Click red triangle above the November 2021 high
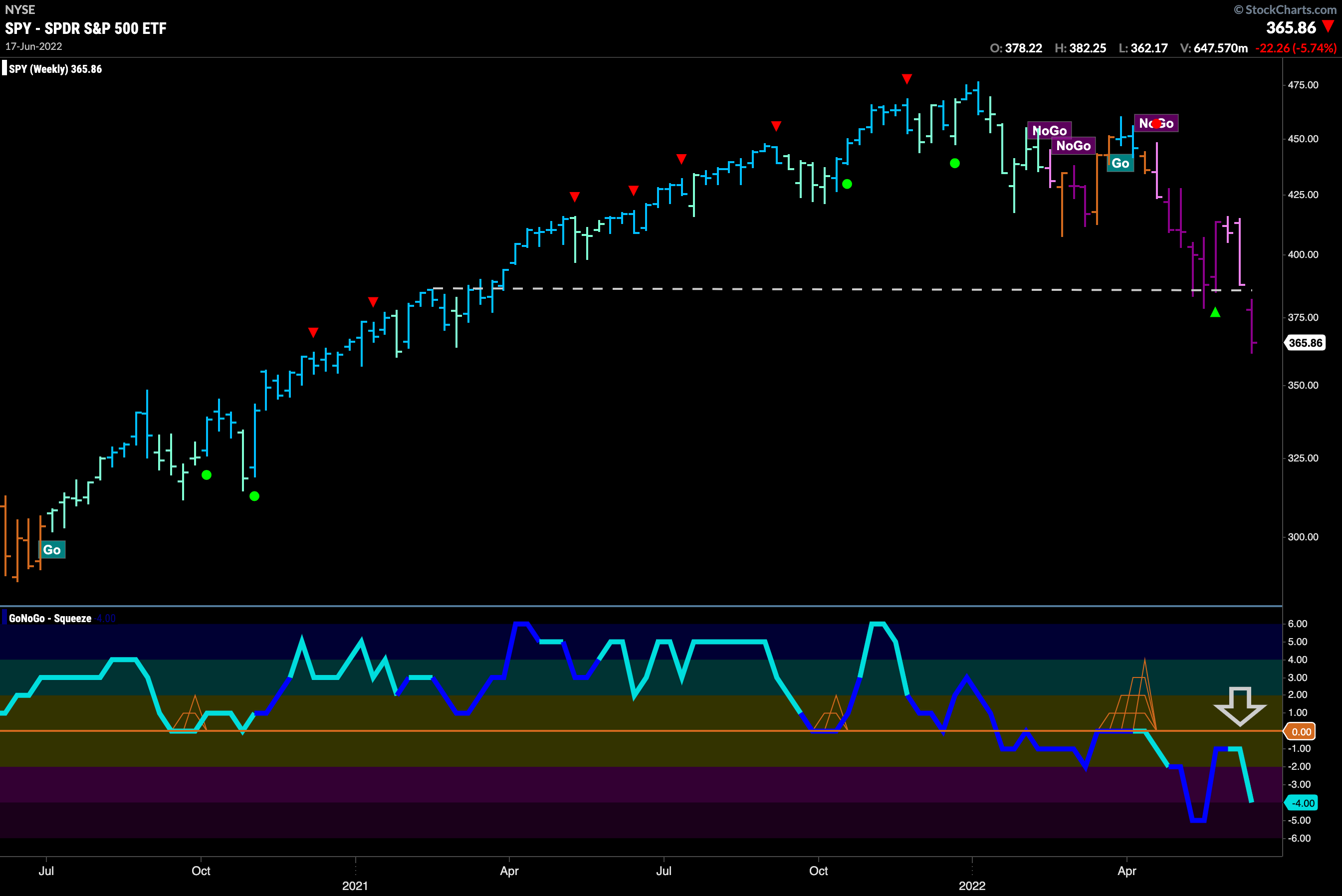Image resolution: width=1342 pixels, height=896 pixels. click(906, 79)
